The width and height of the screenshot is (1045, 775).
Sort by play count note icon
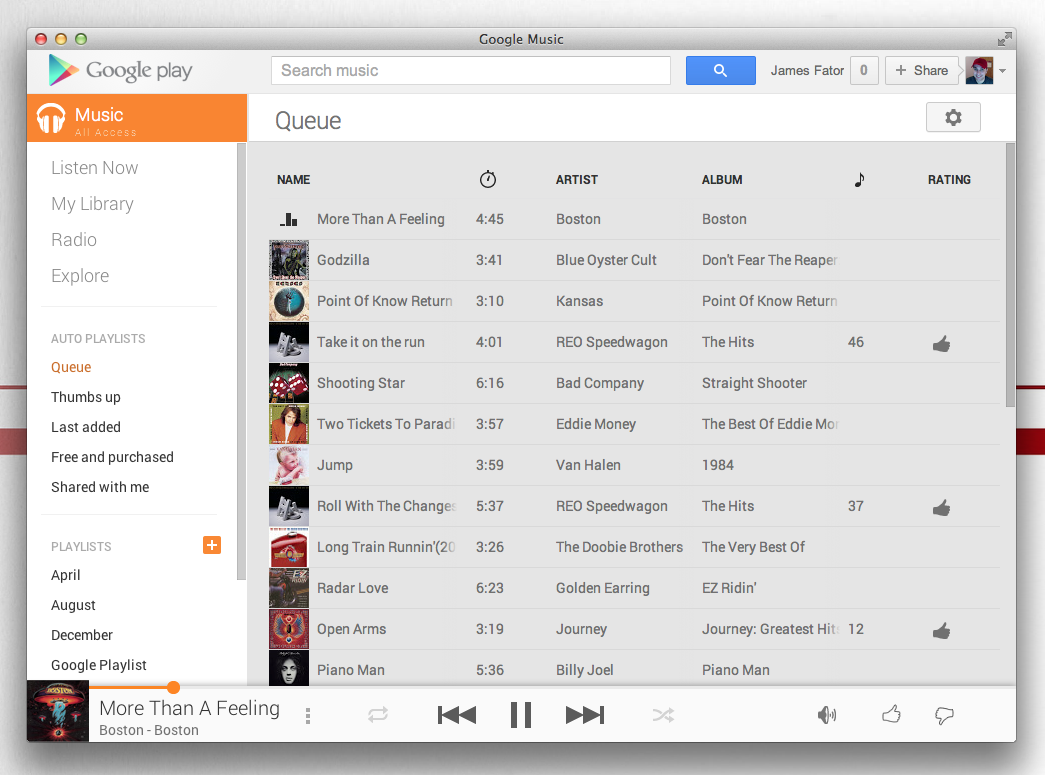tap(860, 179)
